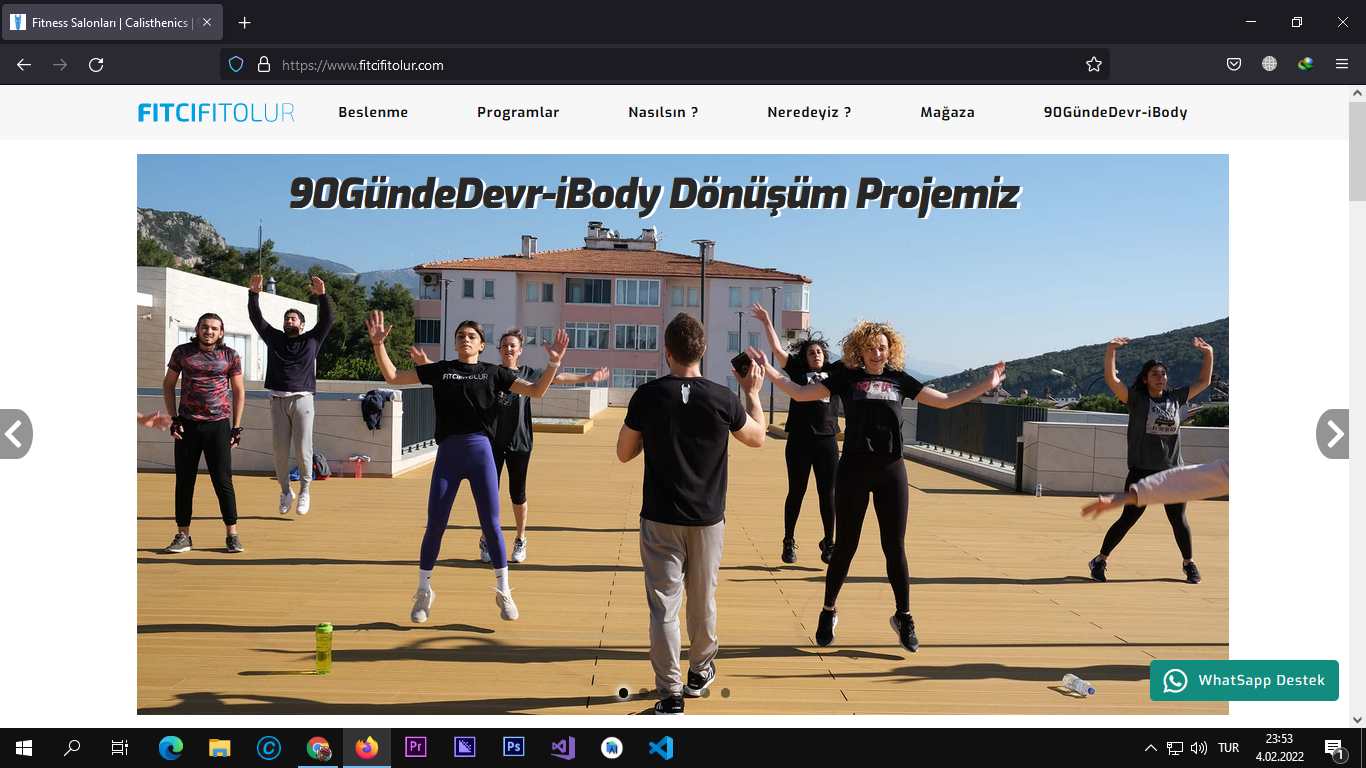Open the Neredeyiz ? menu item
Screen dimensions: 1366x768
pos(809,112)
